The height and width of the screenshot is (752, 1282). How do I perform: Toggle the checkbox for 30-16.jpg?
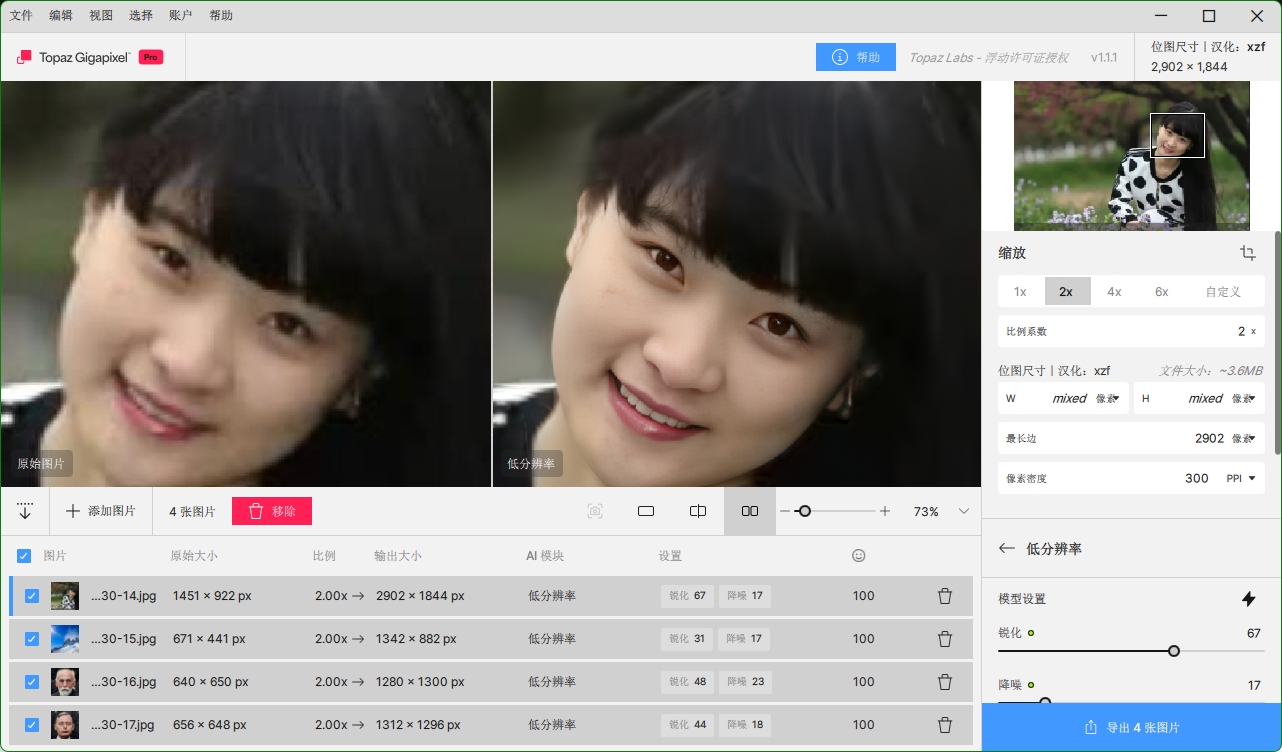tap(32, 682)
